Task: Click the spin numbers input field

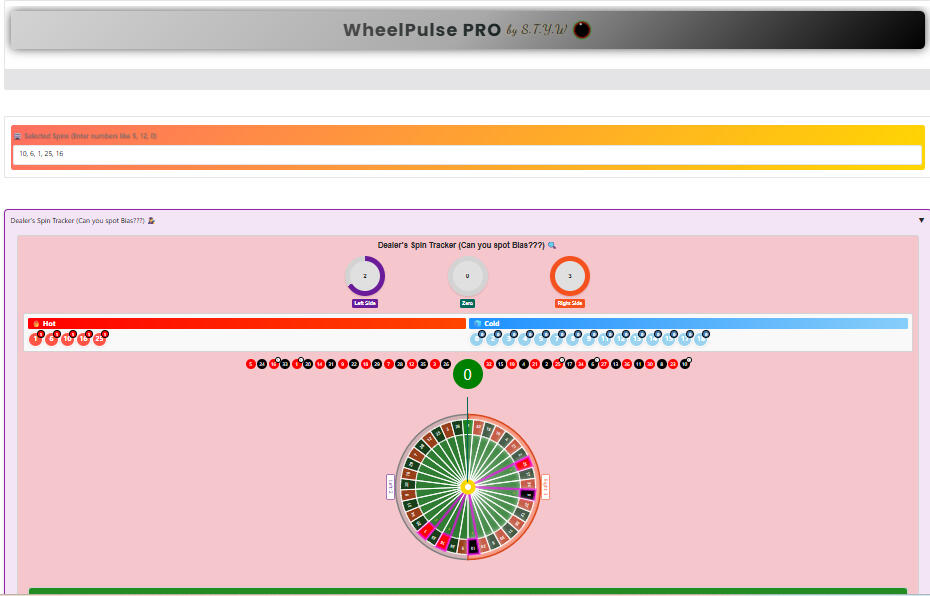Action: coord(465,154)
